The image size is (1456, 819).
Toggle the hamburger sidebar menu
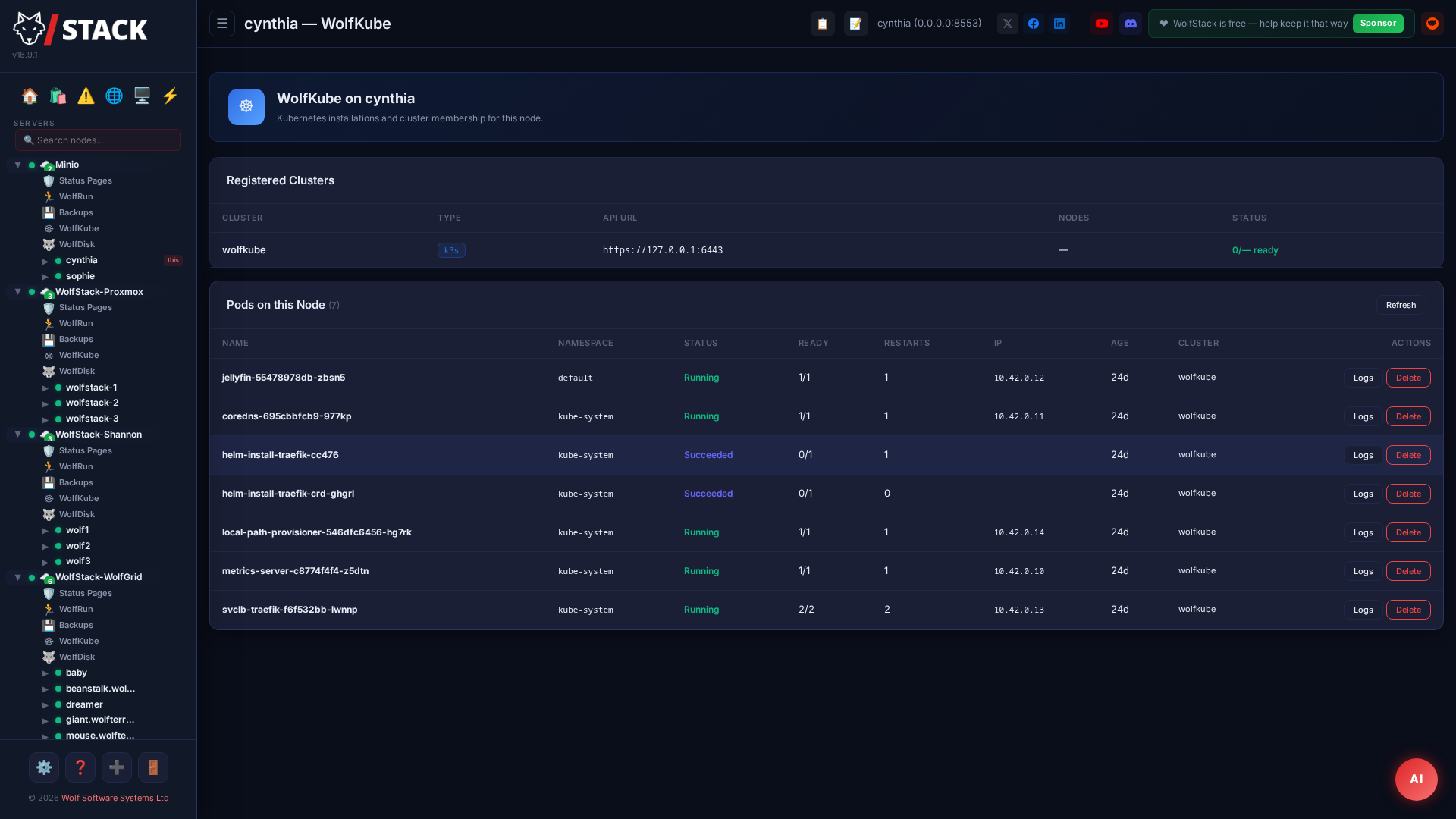click(x=222, y=24)
